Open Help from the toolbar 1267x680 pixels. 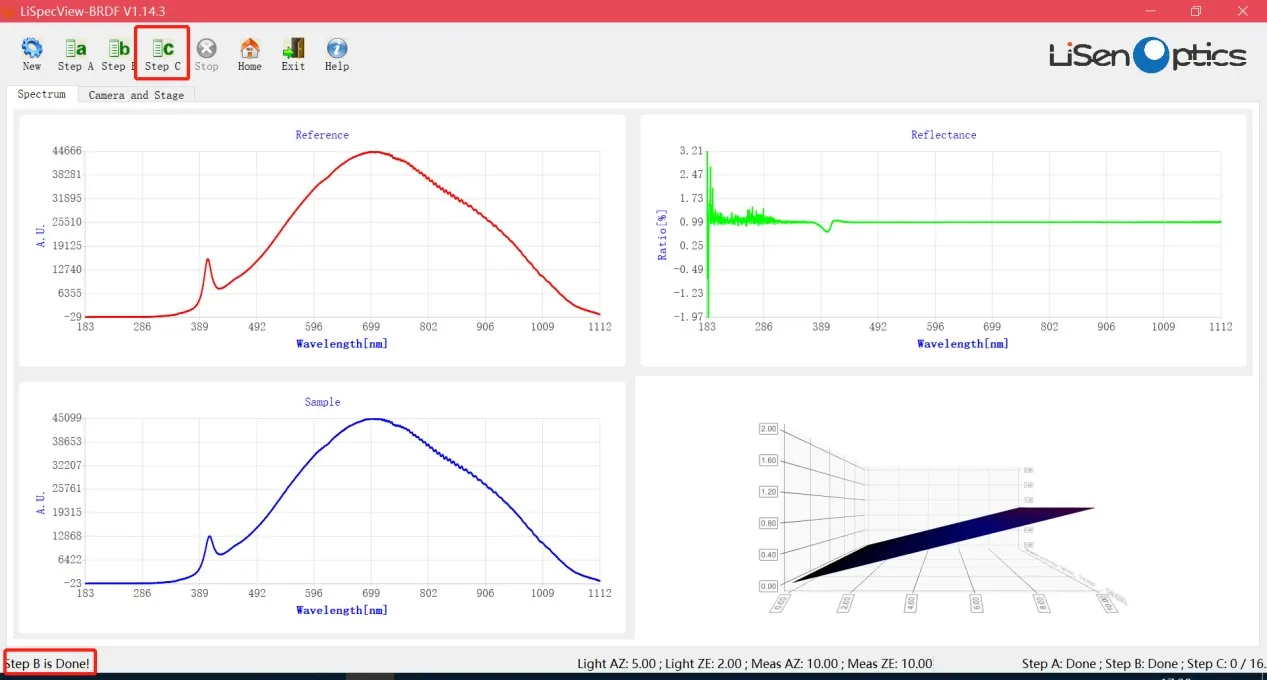[x=337, y=54]
